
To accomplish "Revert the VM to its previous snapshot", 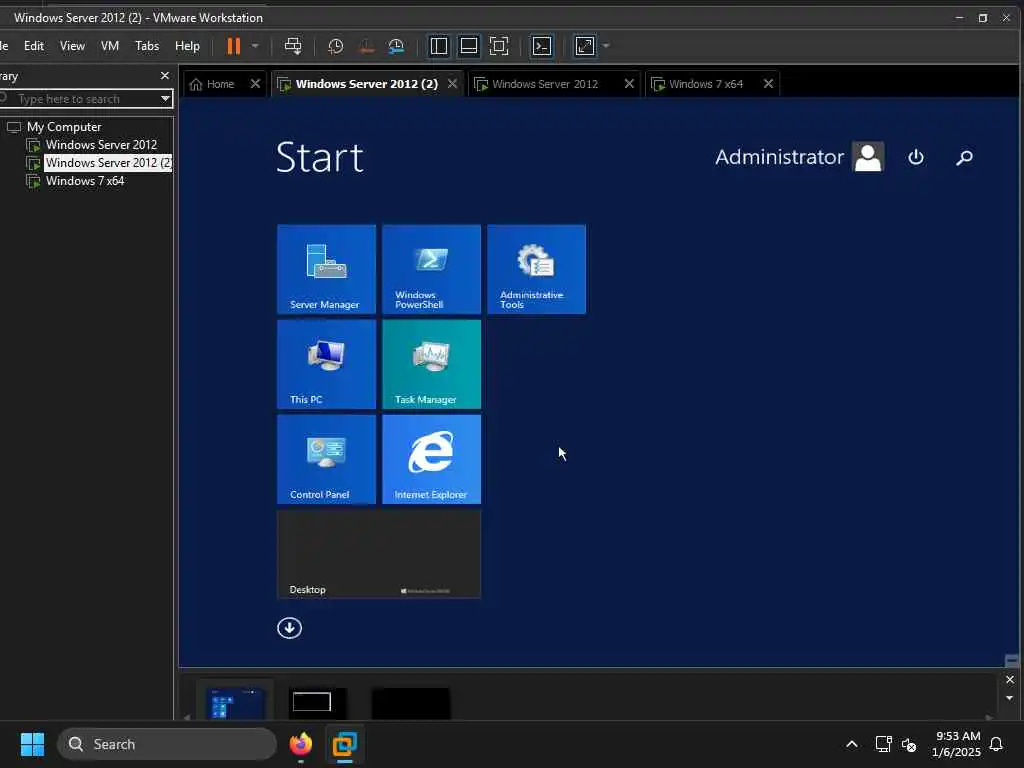I will [366, 46].
